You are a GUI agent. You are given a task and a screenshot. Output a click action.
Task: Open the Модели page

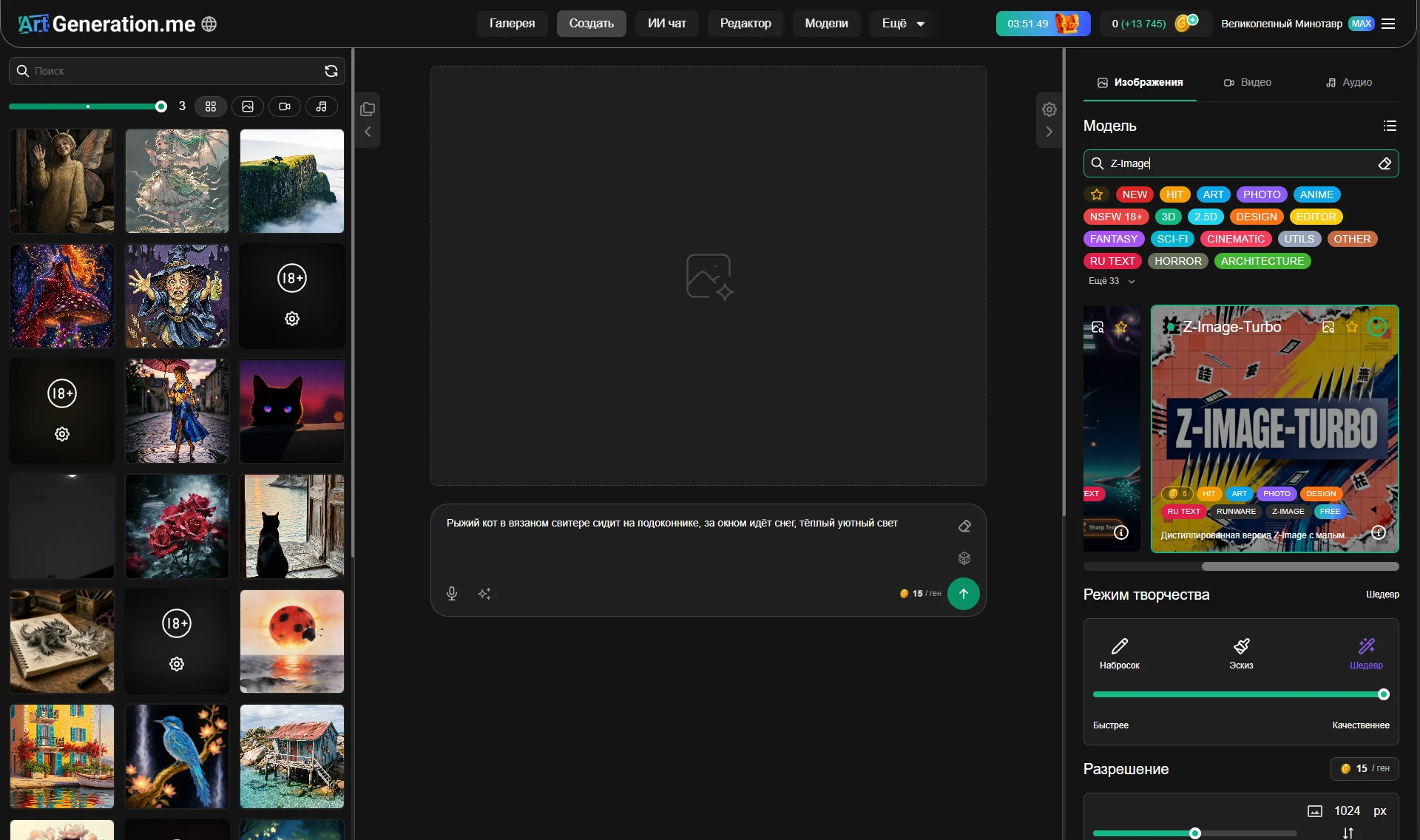826,24
